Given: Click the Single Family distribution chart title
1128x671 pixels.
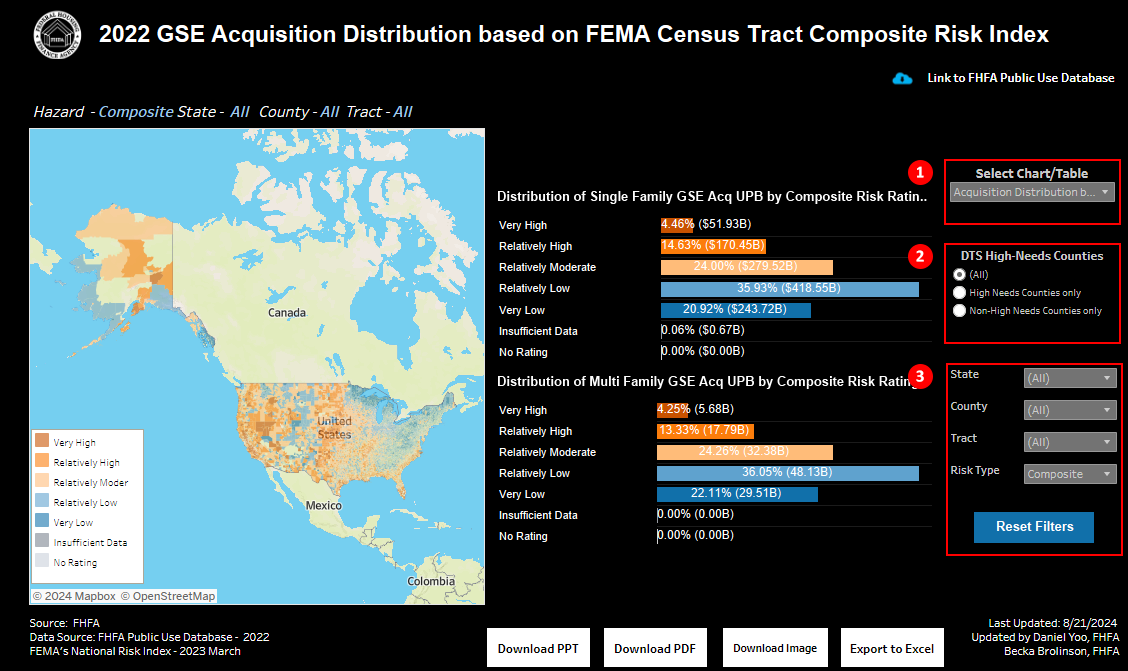Looking at the screenshot, I should [712, 196].
